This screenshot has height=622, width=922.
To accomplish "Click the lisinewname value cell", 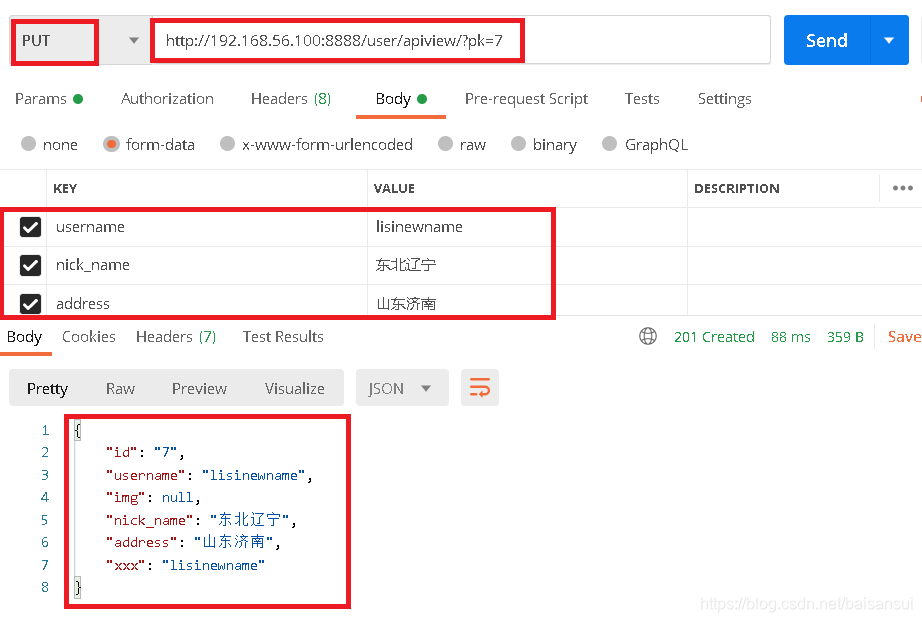I will [527, 227].
